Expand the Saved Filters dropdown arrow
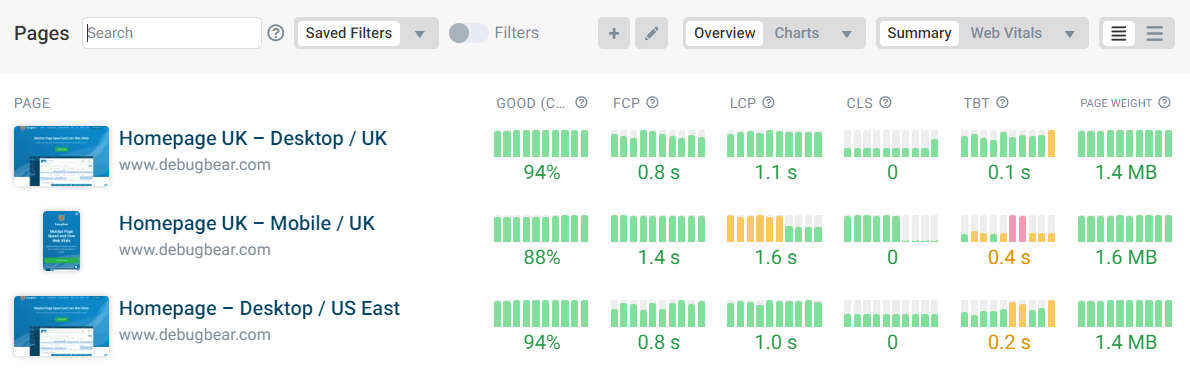 pos(420,33)
